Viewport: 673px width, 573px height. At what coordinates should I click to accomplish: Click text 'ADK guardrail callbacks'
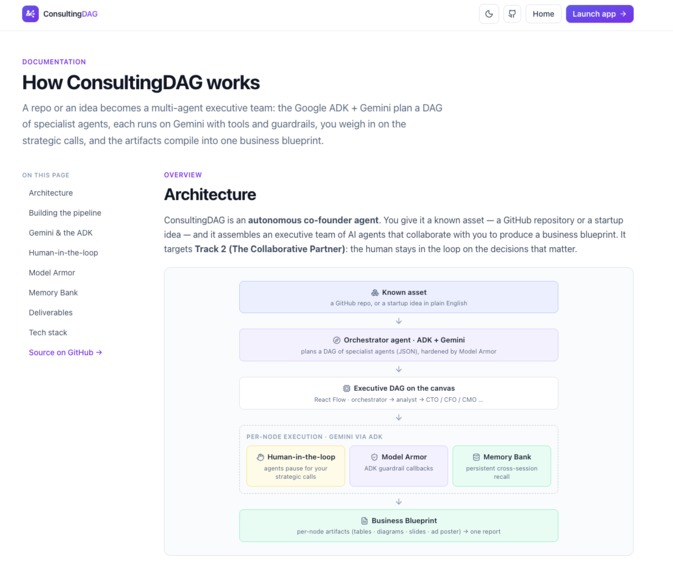pyautogui.click(x=399, y=468)
